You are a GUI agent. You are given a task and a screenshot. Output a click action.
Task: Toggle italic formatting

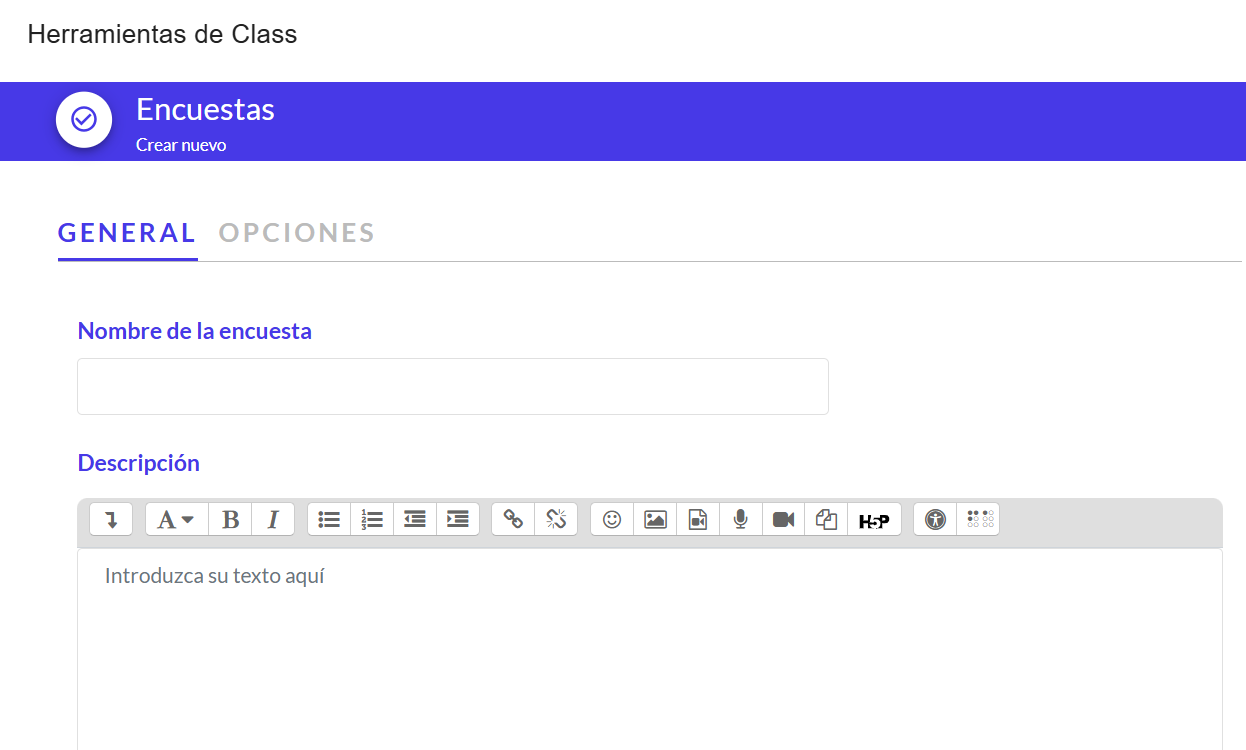point(273,519)
